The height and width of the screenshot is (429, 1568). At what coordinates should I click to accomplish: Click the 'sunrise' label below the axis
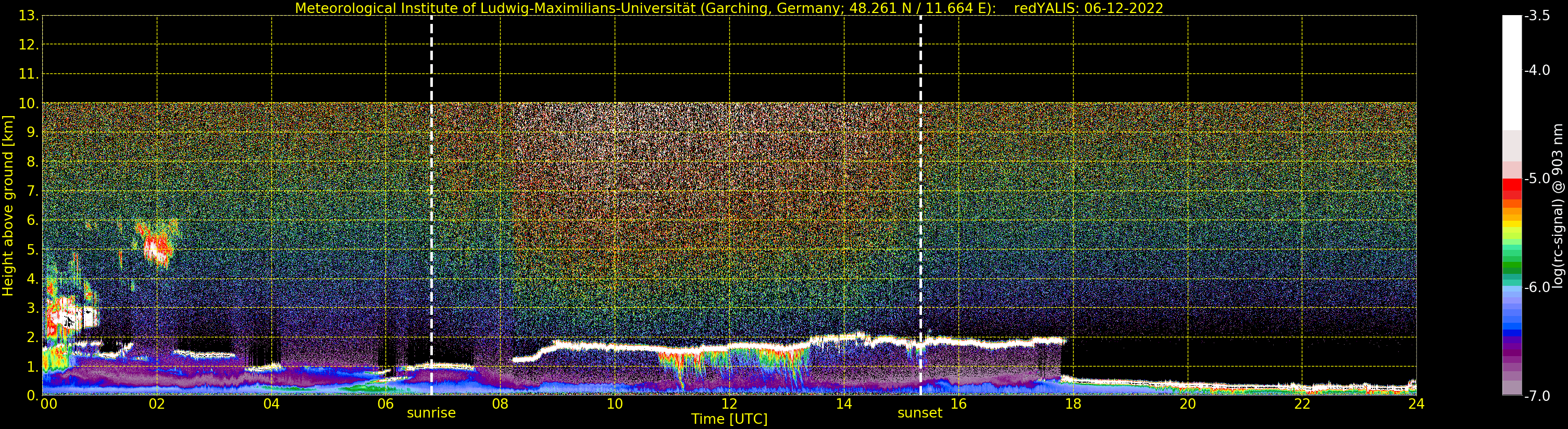pyautogui.click(x=431, y=413)
